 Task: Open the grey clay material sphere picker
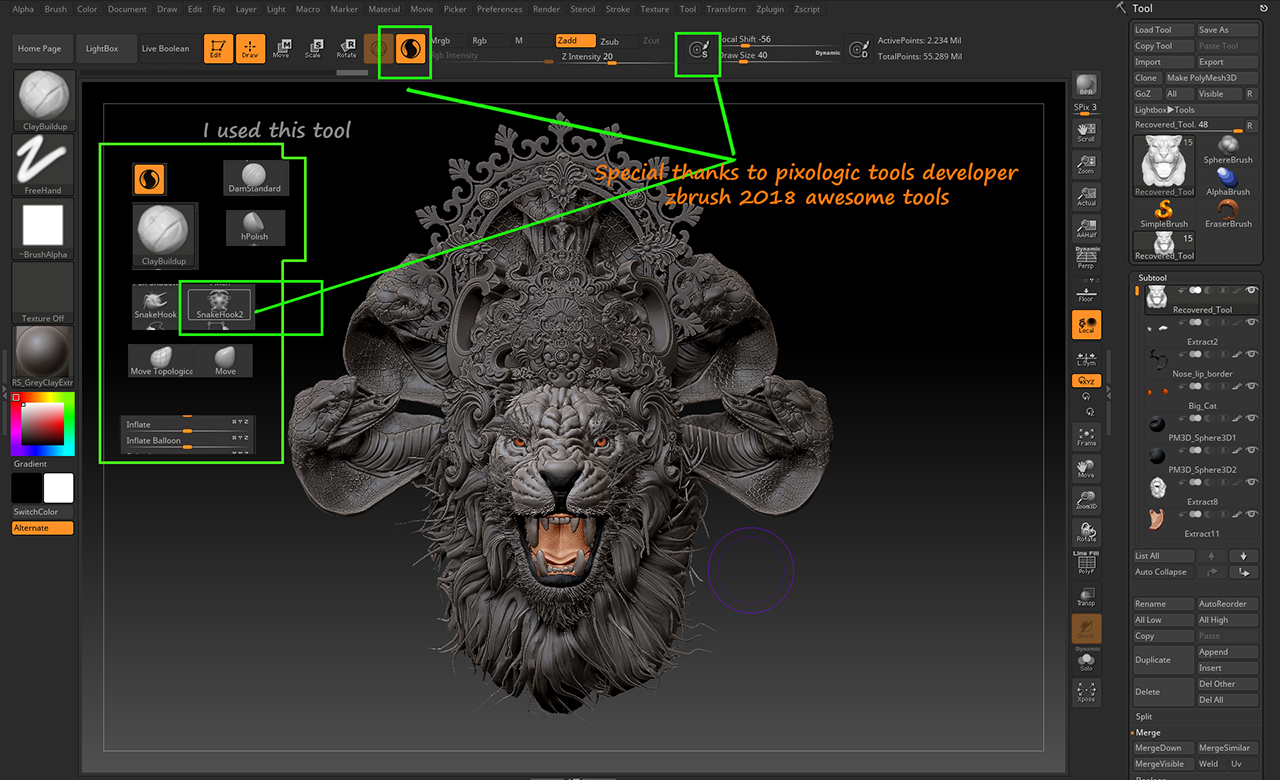(x=43, y=357)
